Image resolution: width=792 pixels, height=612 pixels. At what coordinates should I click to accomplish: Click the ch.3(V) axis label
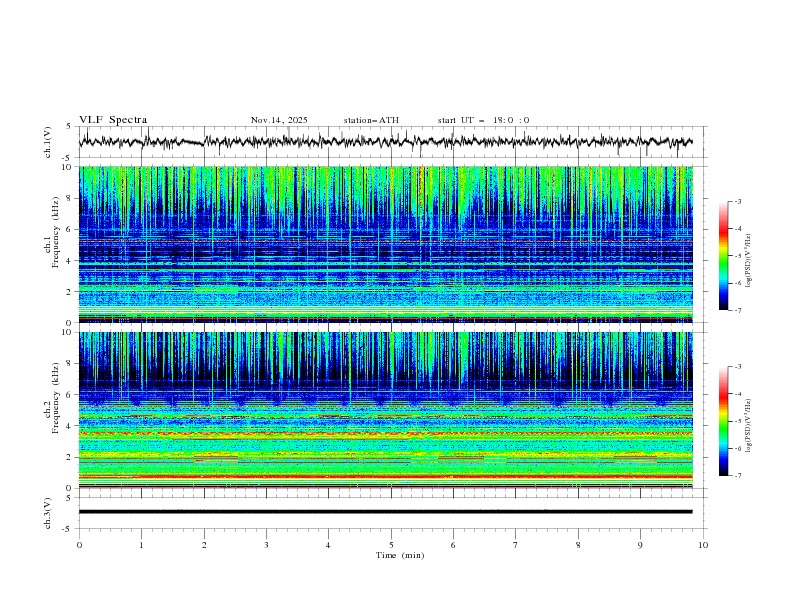tap(48, 512)
